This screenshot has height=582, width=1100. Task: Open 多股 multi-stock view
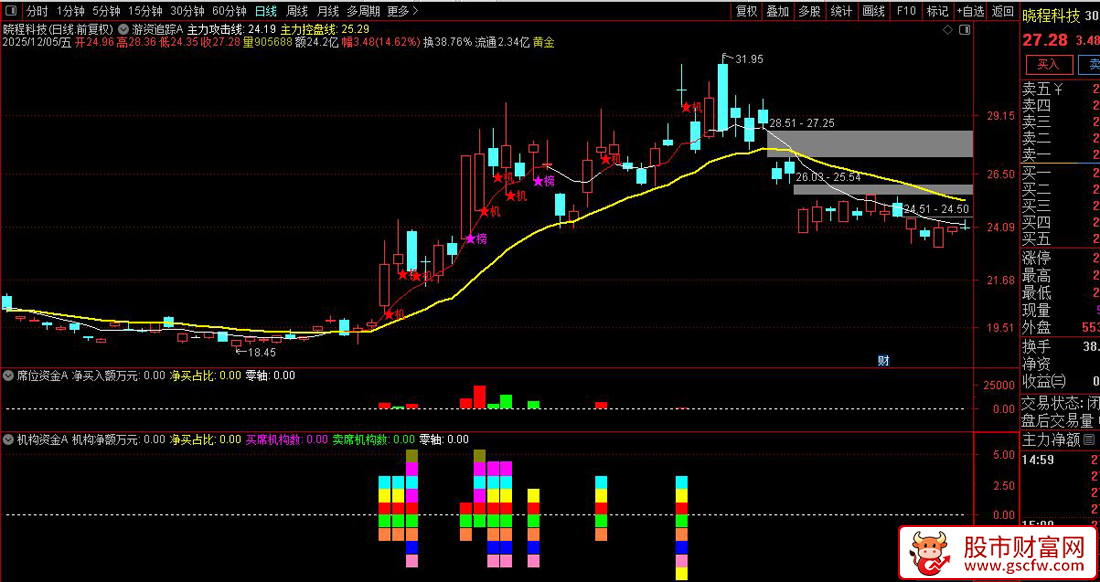[808, 11]
